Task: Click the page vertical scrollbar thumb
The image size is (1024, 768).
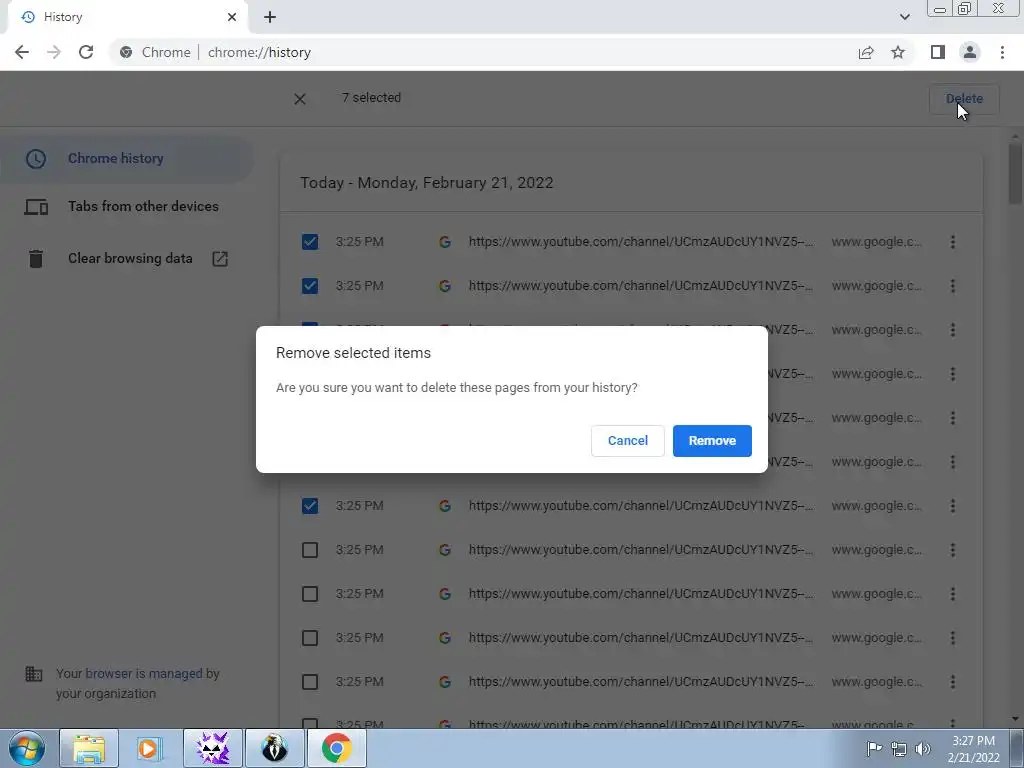Action: point(1015,173)
